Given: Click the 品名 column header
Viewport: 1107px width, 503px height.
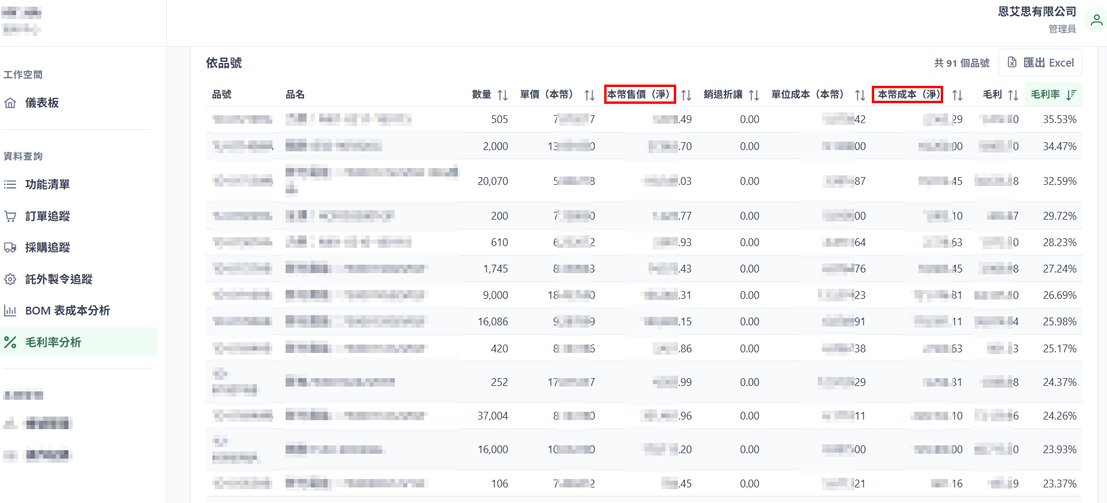Looking at the screenshot, I should tap(295, 95).
